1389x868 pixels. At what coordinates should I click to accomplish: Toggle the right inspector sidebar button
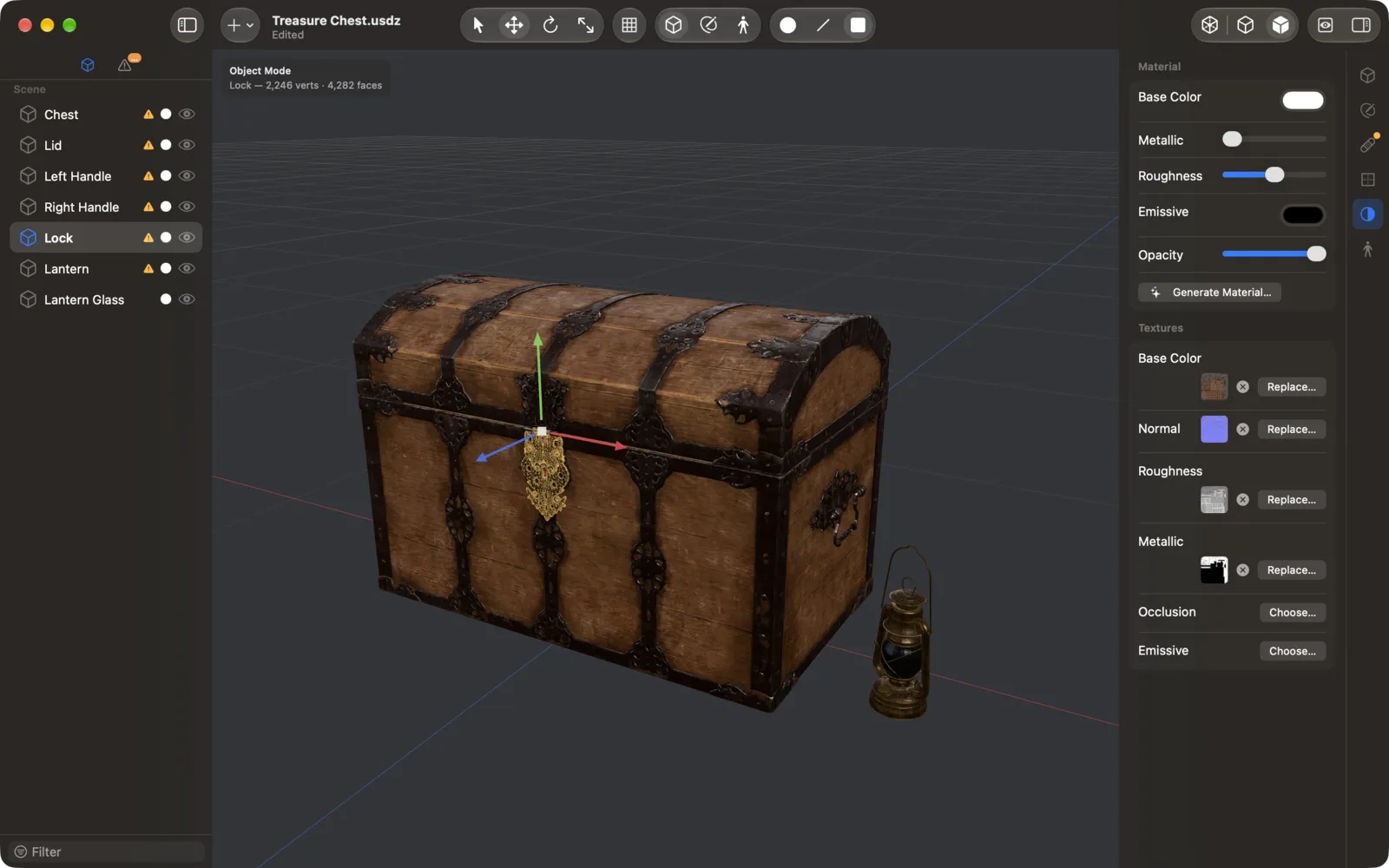(x=1361, y=25)
